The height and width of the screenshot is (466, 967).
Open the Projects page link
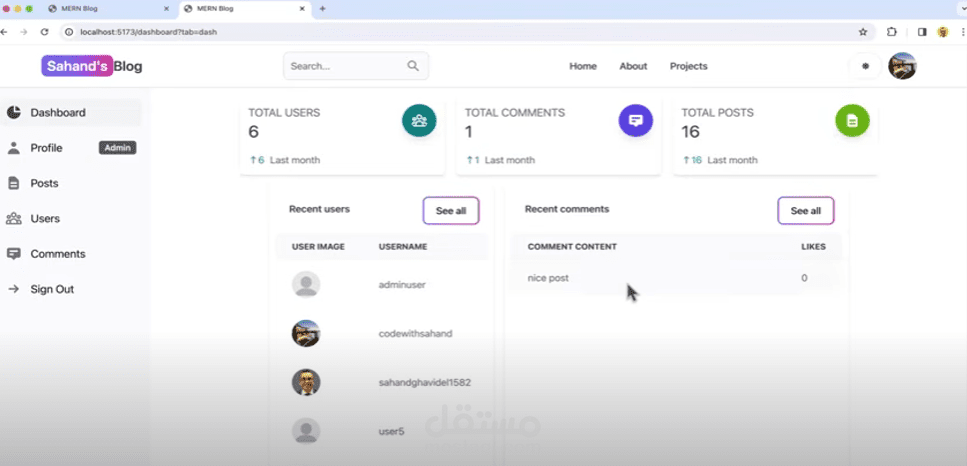[689, 66]
